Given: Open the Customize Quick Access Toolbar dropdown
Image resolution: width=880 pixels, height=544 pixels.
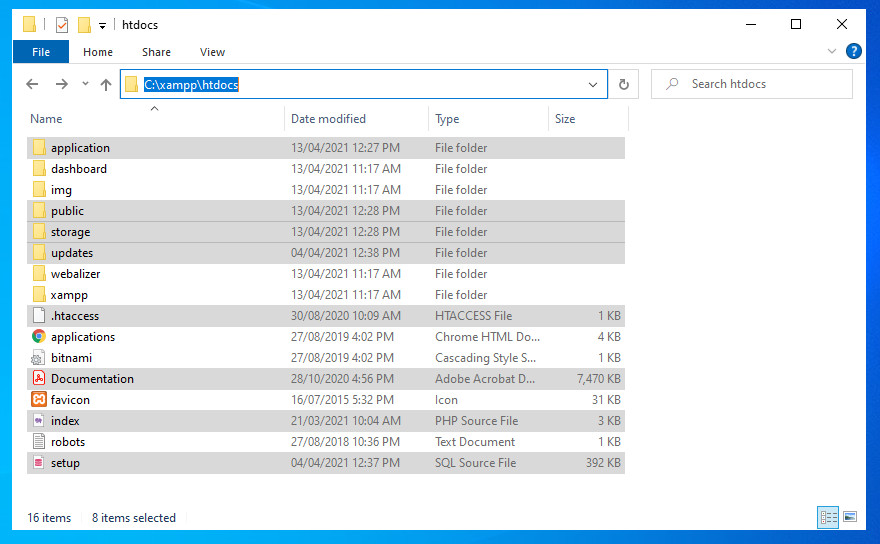Looking at the screenshot, I should 102,25.
